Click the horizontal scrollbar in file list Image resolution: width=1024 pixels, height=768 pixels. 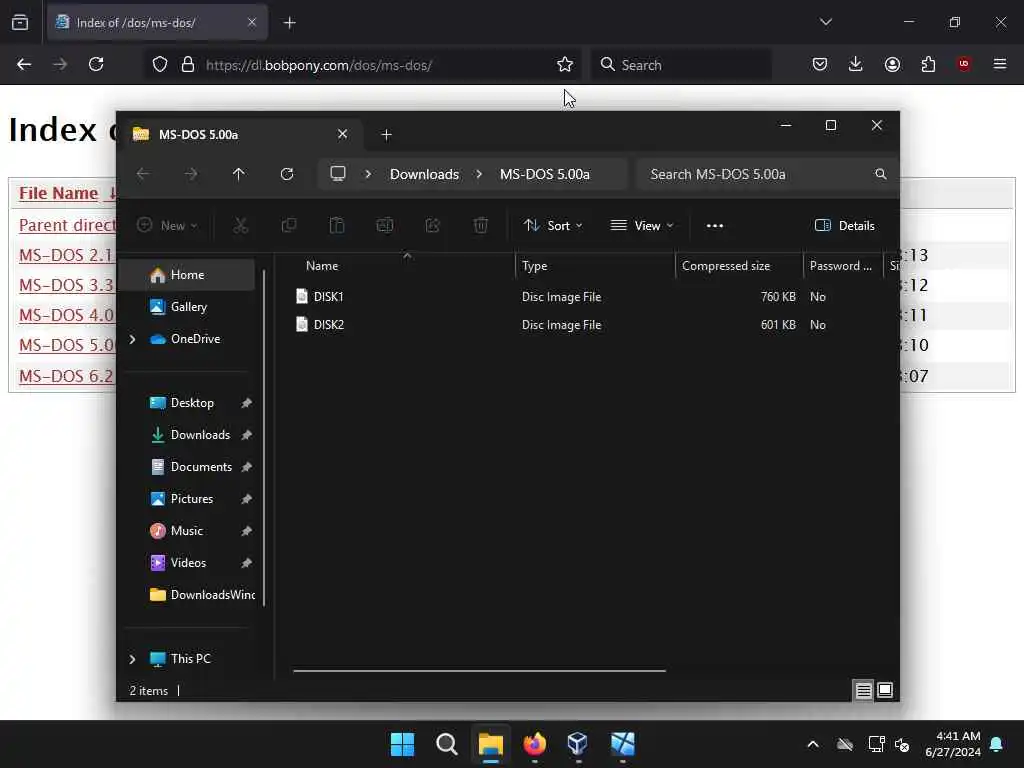point(479,671)
